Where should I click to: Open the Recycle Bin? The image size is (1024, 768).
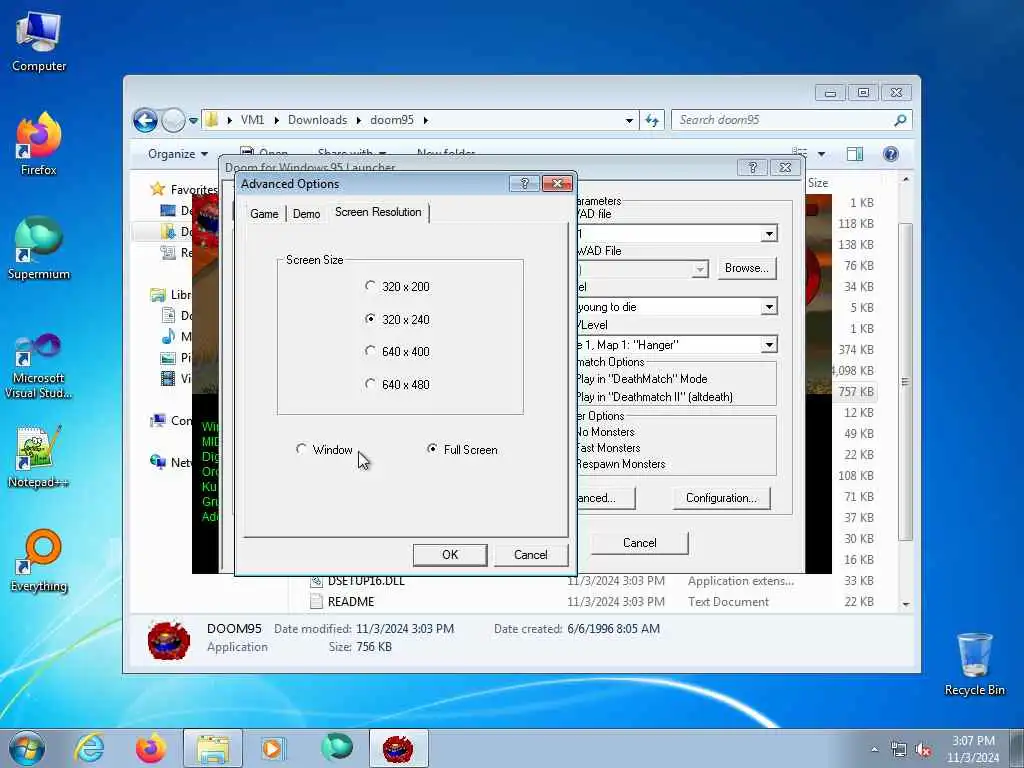[x=974, y=664]
